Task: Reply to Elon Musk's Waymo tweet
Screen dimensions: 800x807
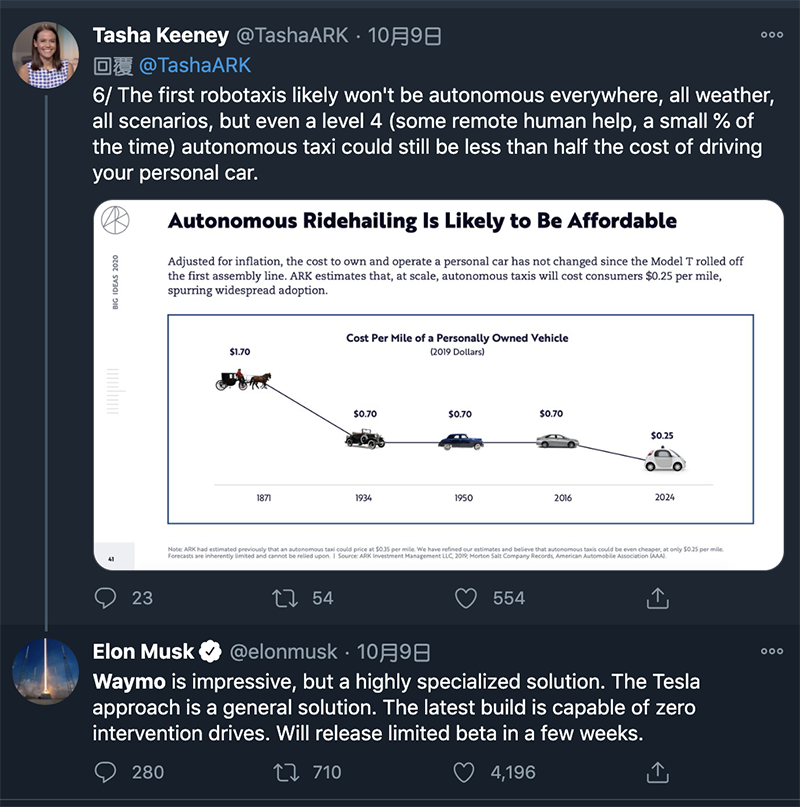Action: [x=106, y=772]
